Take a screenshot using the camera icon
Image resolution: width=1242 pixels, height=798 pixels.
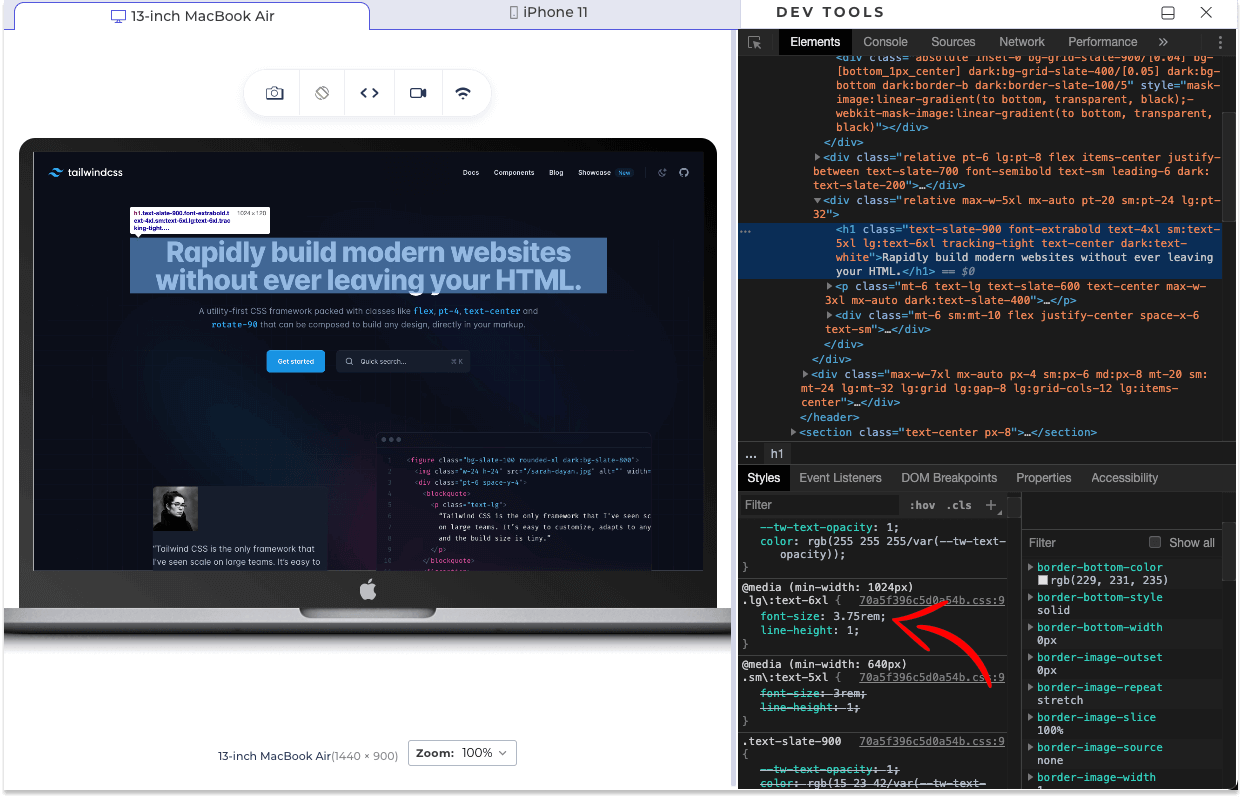[x=275, y=92]
